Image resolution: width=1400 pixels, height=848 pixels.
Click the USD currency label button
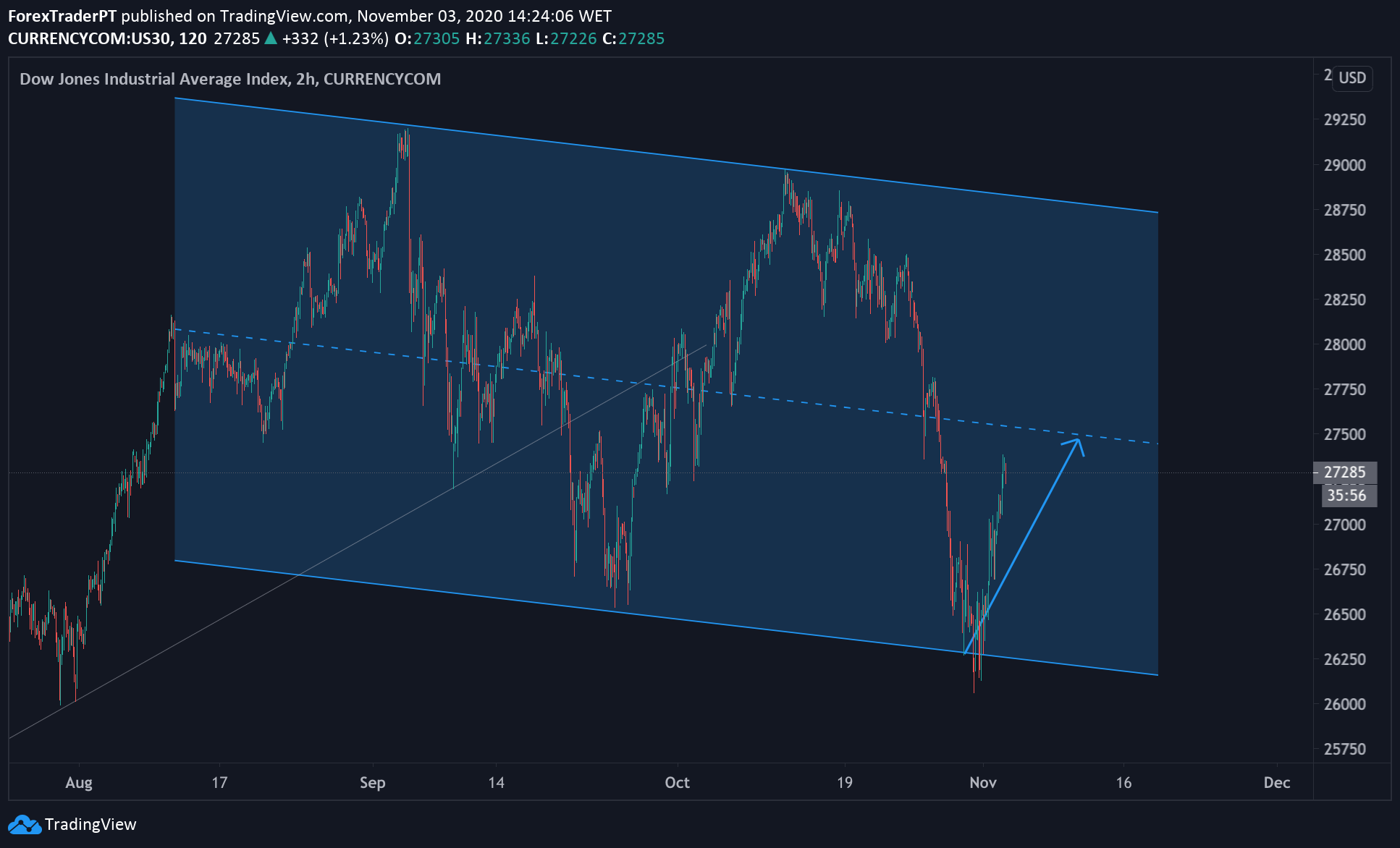coord(1351,77)
